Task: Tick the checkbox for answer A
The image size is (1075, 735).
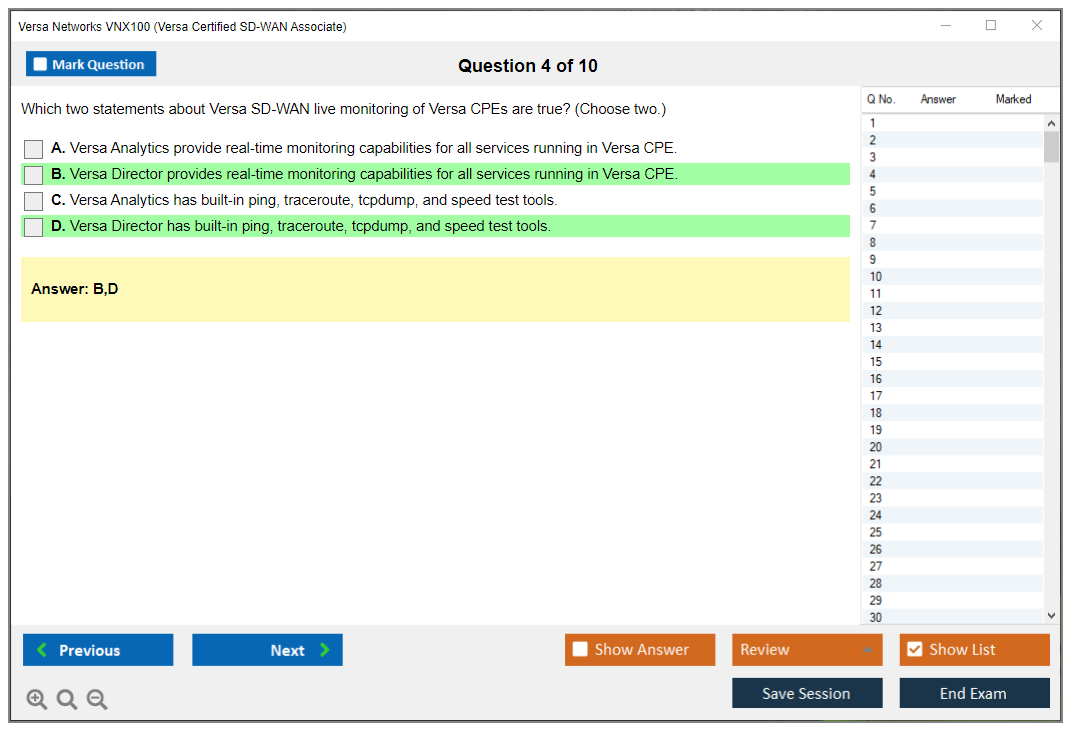Action: (34, 149)
